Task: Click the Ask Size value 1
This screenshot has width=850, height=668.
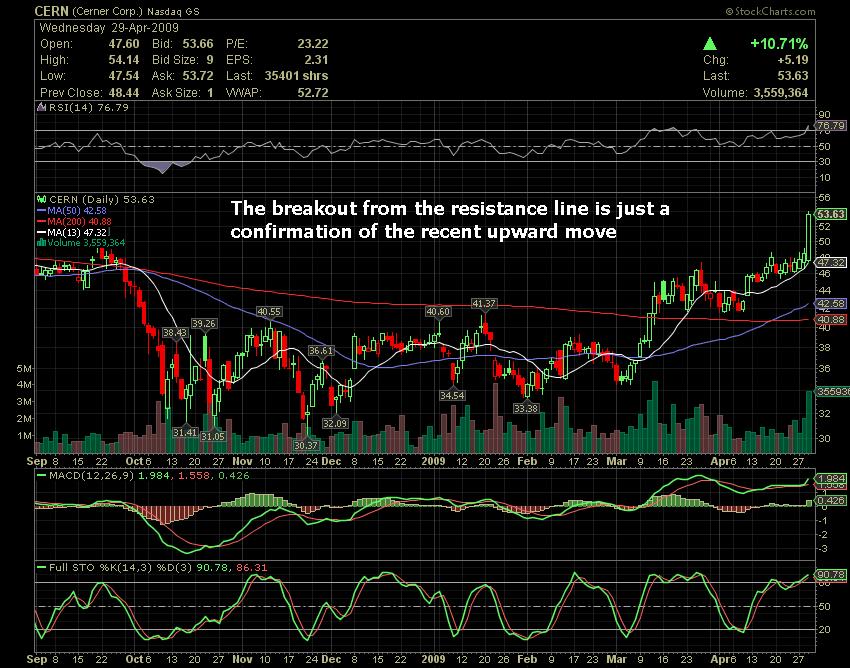Action: [x=210, y=93]
